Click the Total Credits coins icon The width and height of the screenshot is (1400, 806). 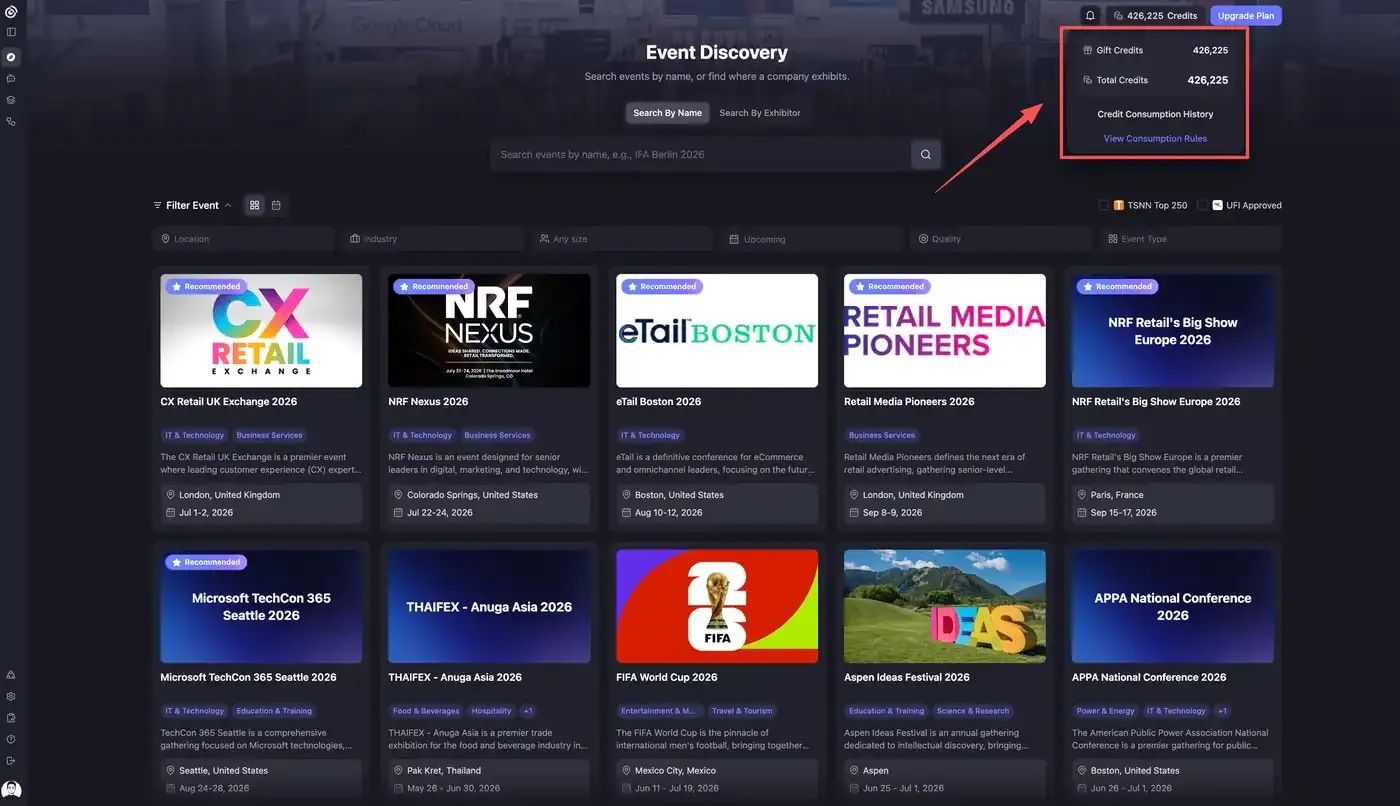click(1089, 80)
